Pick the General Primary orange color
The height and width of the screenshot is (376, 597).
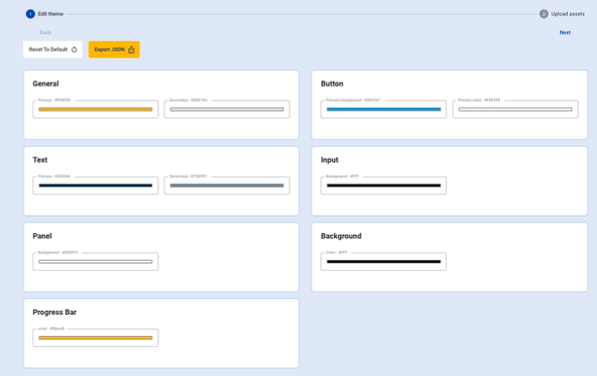pos(95,110)
